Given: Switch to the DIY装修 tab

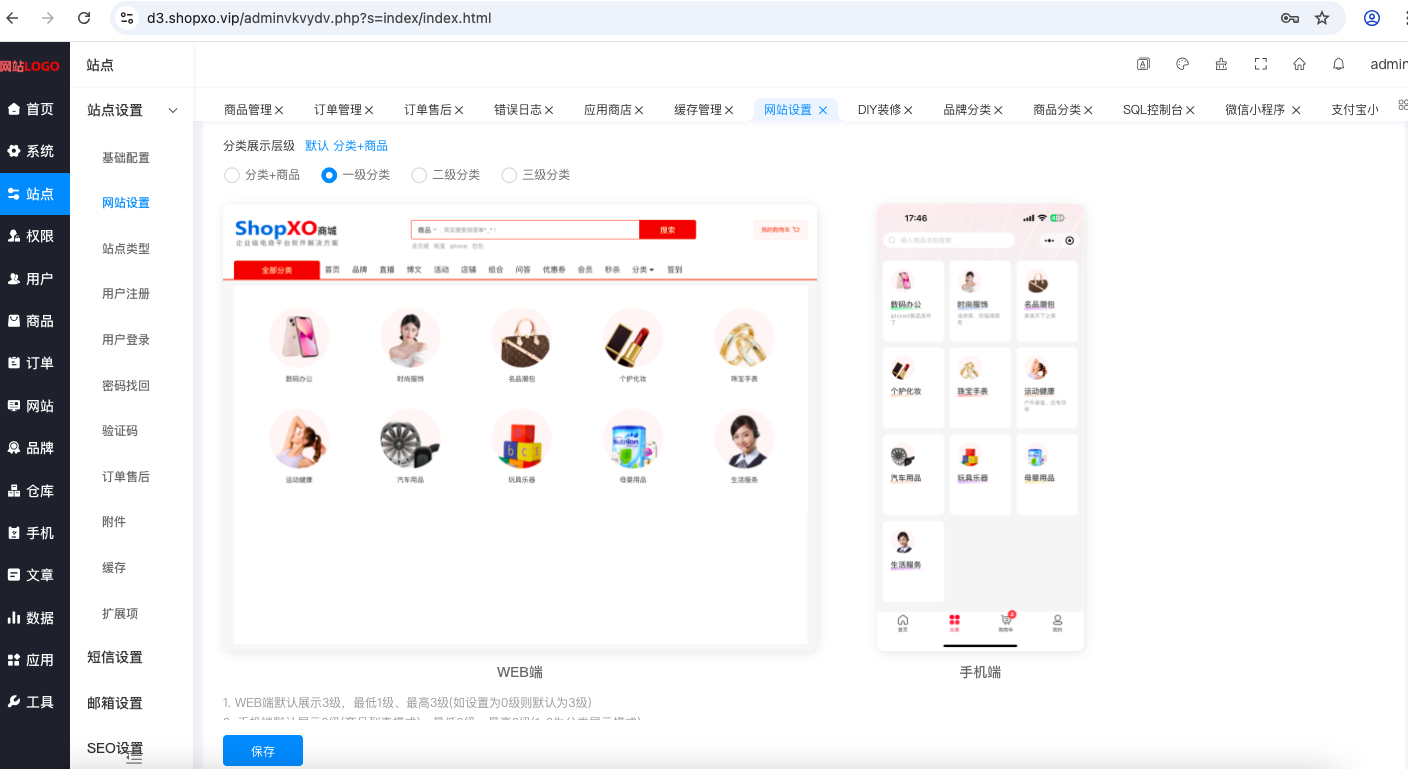Looking at the screenshot, I should click(879, 110).
